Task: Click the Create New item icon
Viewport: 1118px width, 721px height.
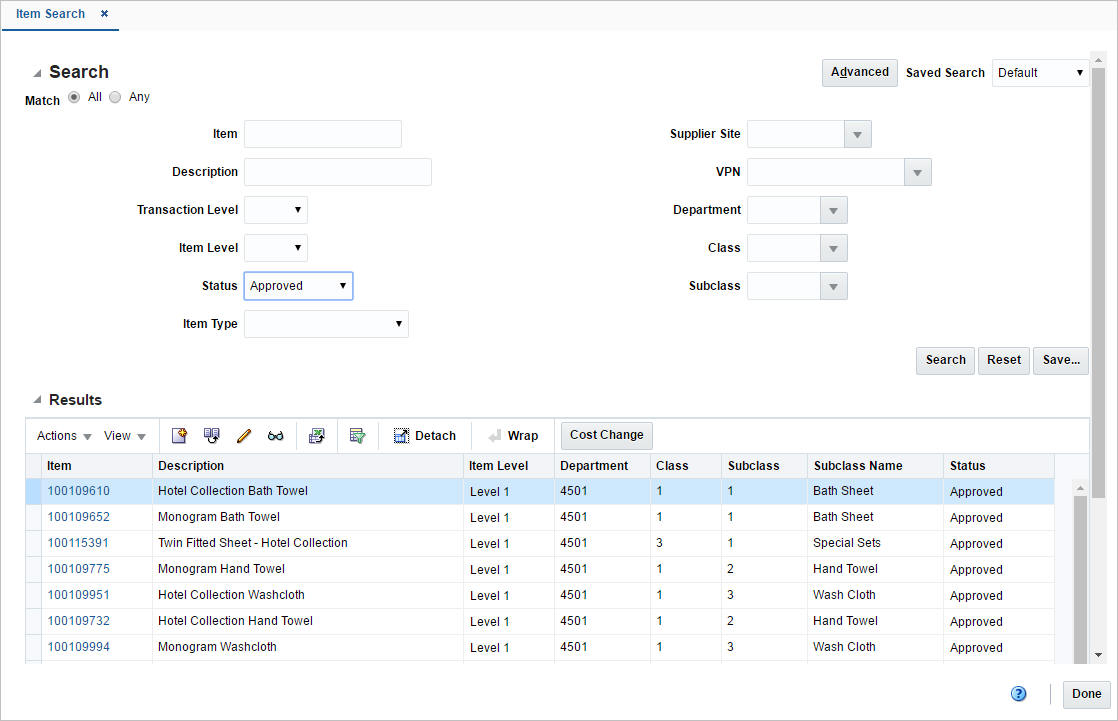Action: pos(179,435)
